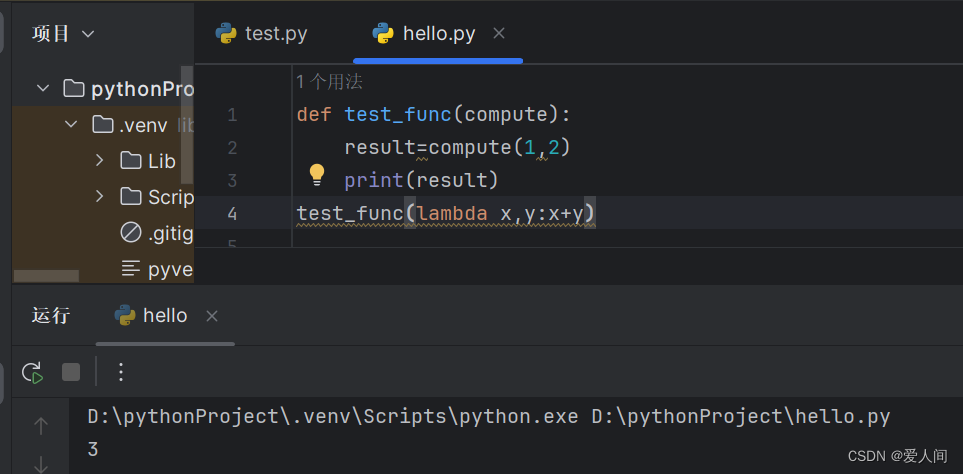This screenshot has height=474, width=963.
Task: Click the Python icon on test.py tab
Action: [x=226, y=33]
